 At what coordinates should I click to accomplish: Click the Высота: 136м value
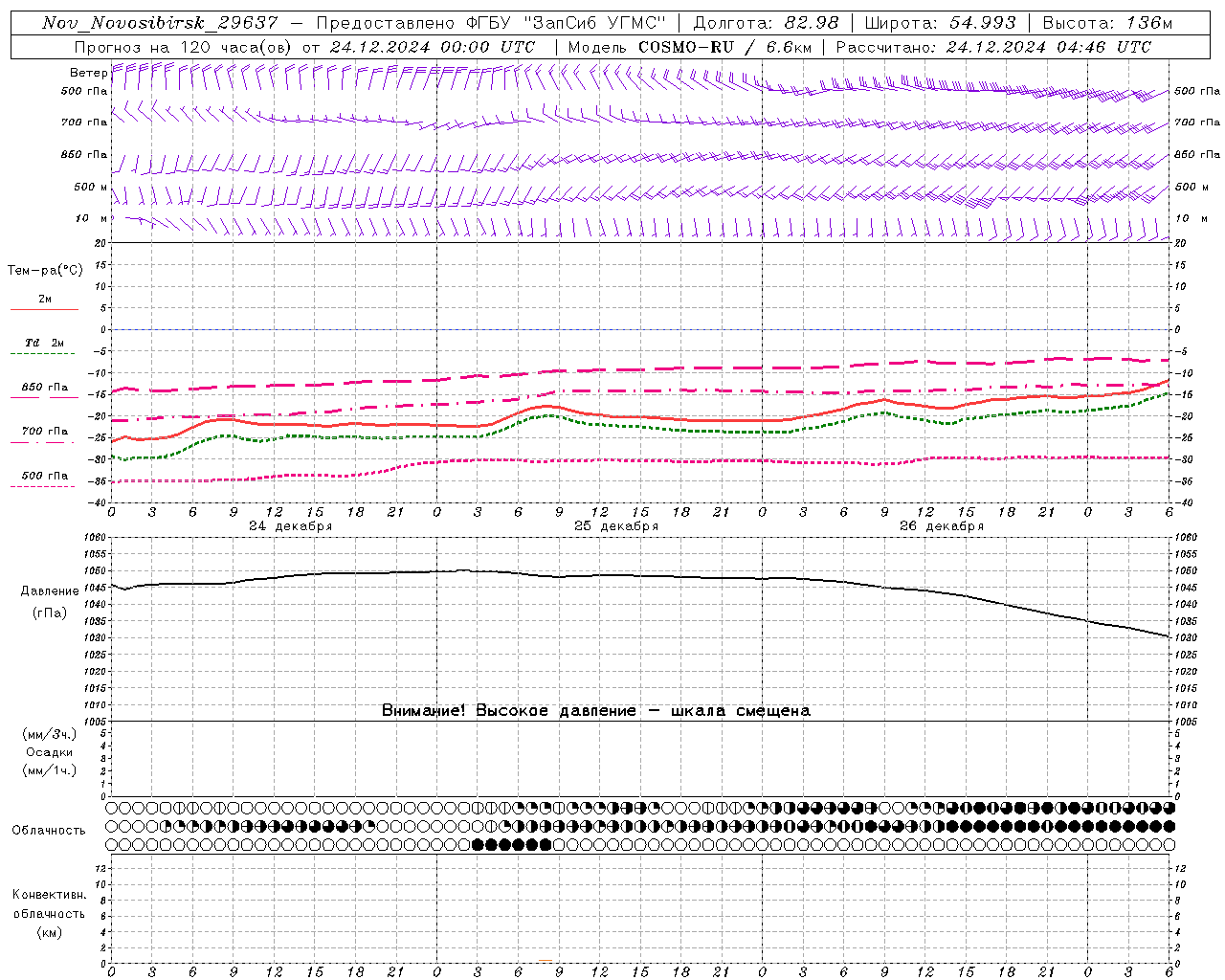click(x=1107, y=23)
